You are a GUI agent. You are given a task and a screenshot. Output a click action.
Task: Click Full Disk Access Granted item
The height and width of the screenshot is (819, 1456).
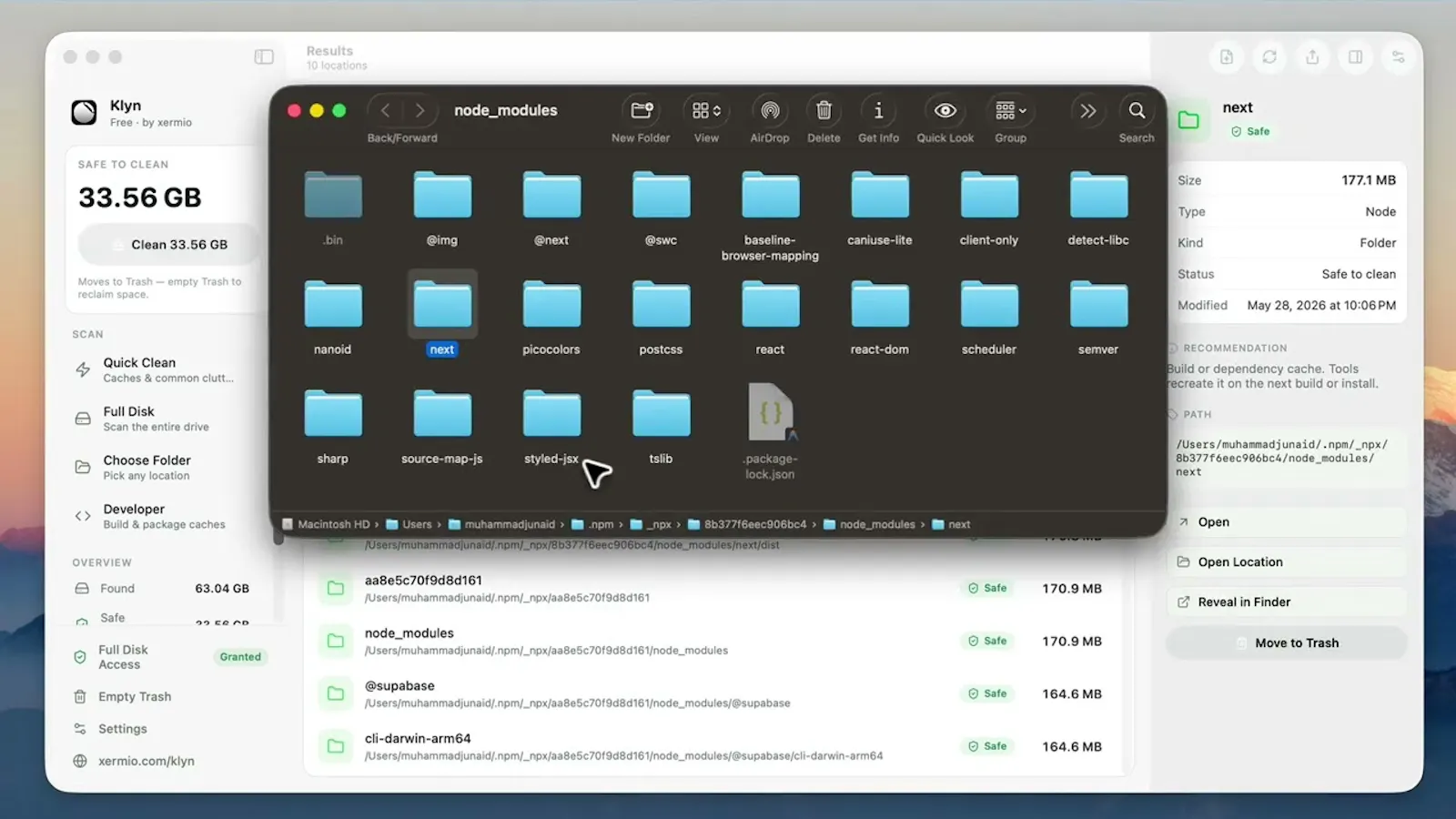[168, 657]
